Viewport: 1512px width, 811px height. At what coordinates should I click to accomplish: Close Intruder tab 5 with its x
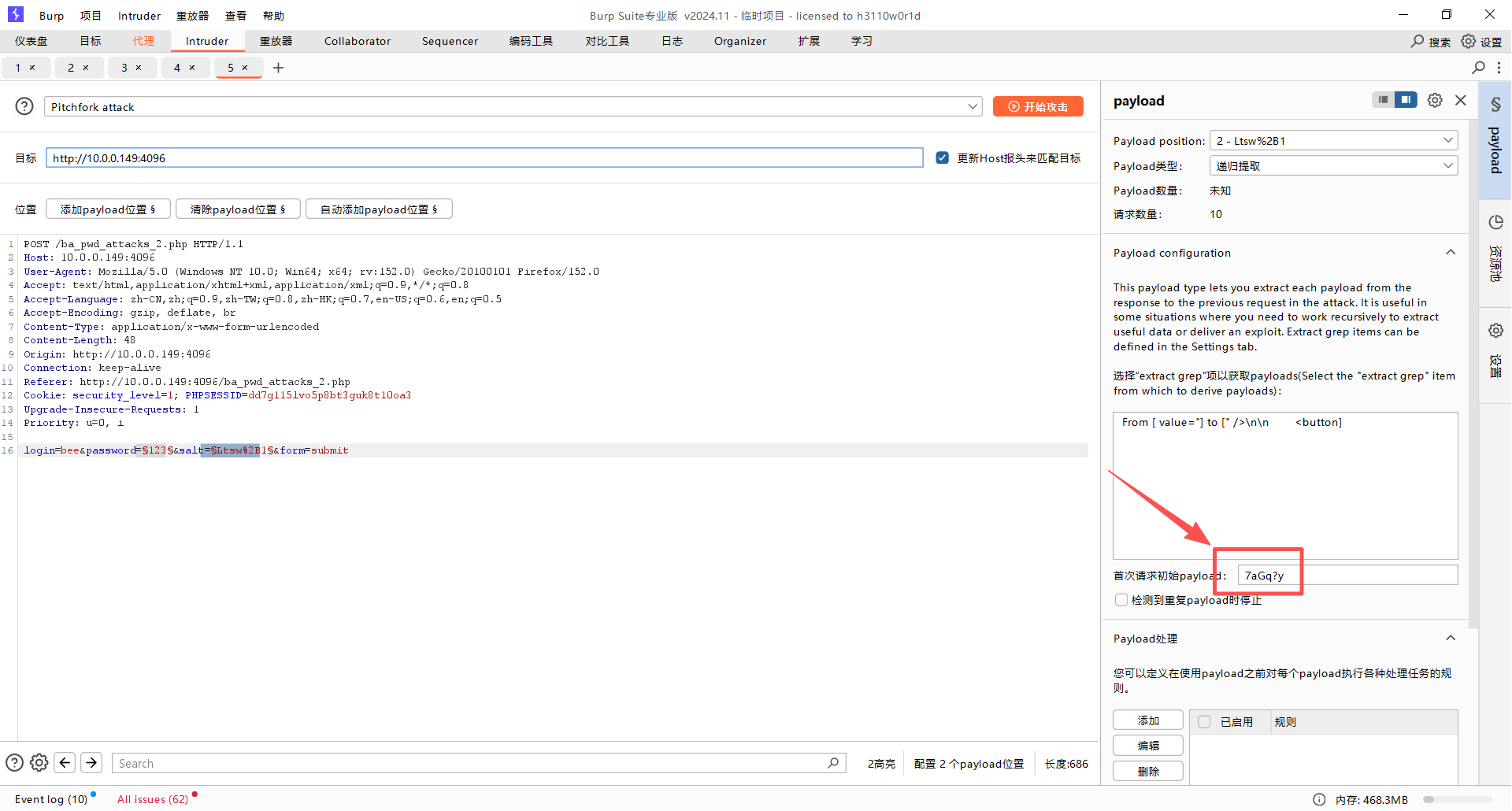(x=245, y=68)
